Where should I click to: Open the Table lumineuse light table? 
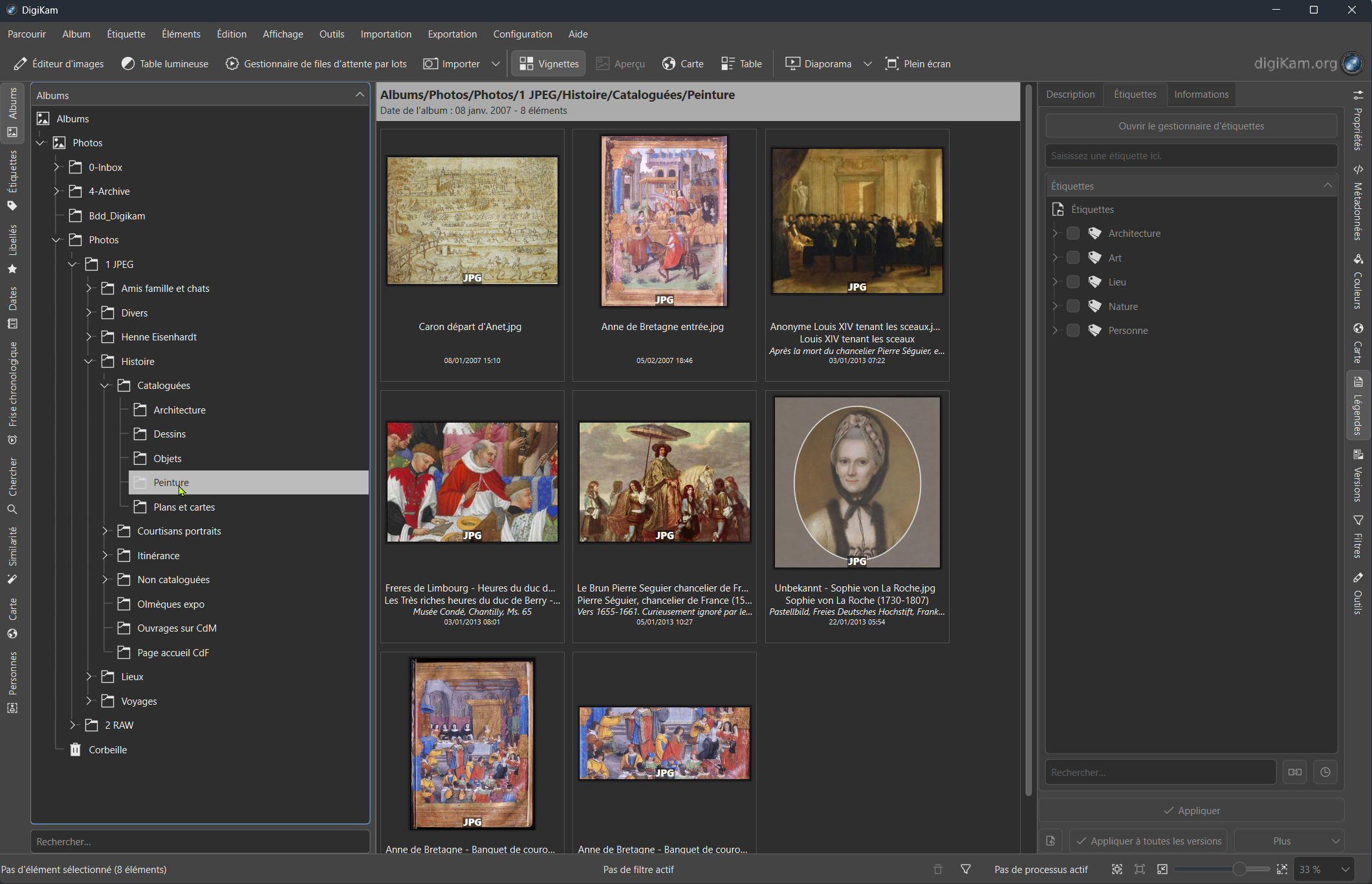point(165,63)
